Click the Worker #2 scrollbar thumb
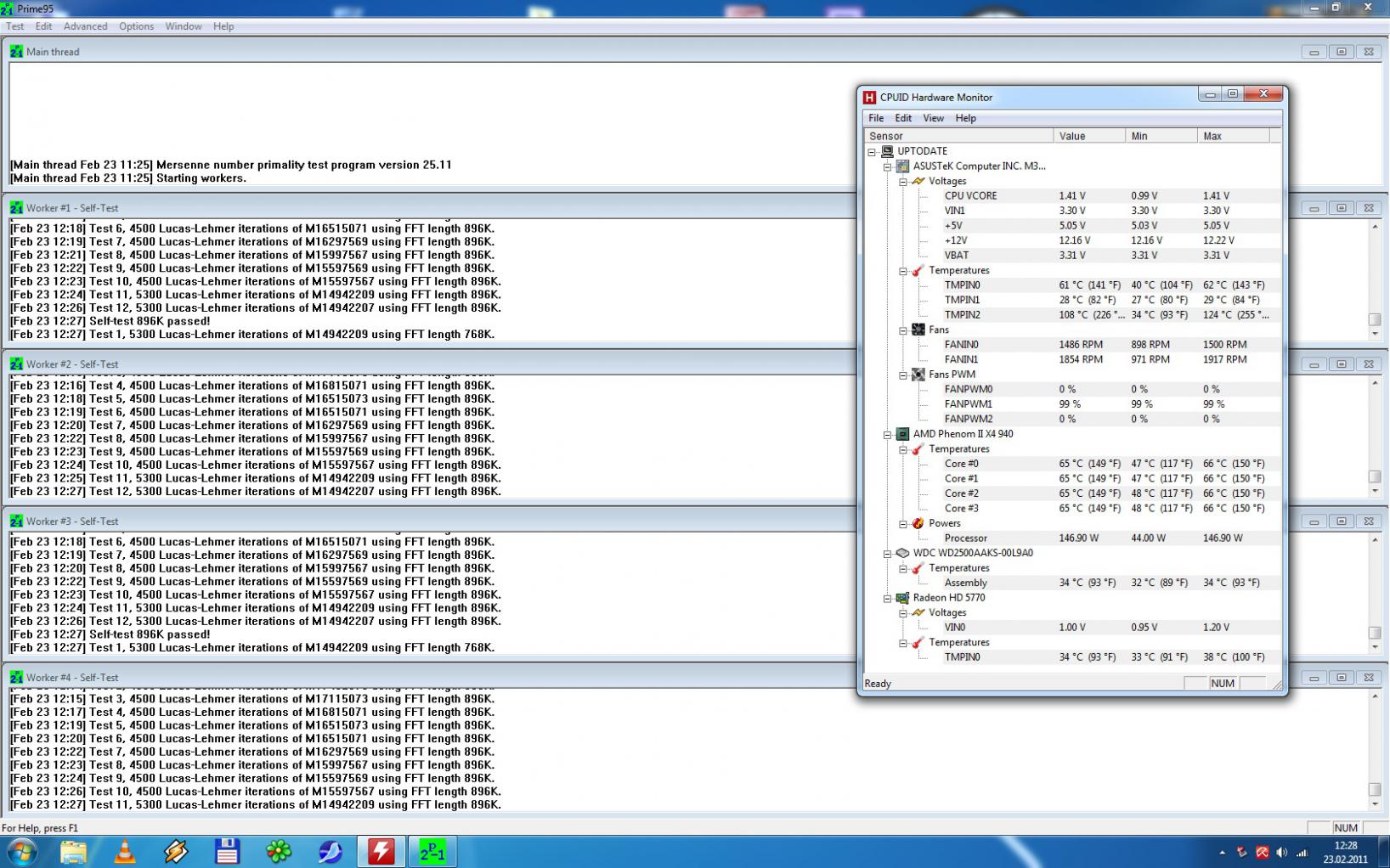 tap(1374, 476)
